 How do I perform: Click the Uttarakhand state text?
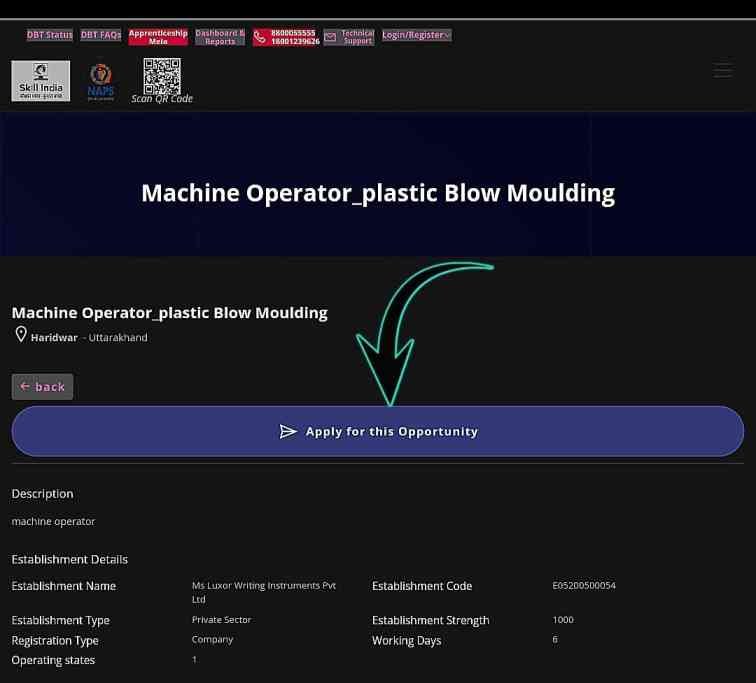click(118, 337)
